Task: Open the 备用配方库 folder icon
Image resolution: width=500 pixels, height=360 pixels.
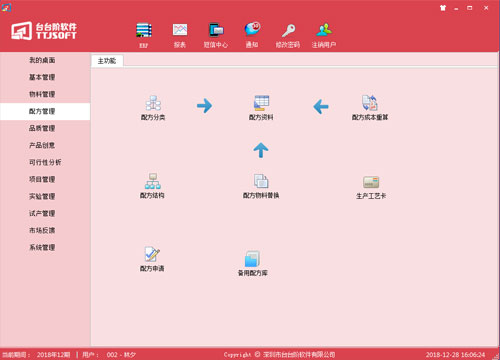Action: (252, 259)
